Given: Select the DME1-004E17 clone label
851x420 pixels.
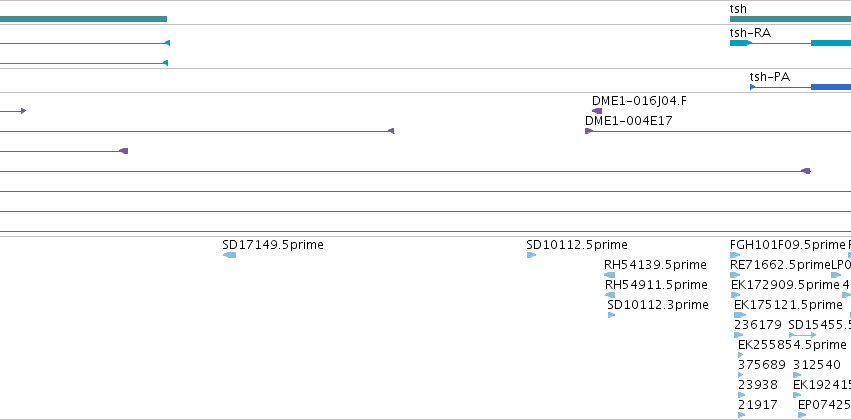Looking at the screenshot, I should click(x=628, y=121).
